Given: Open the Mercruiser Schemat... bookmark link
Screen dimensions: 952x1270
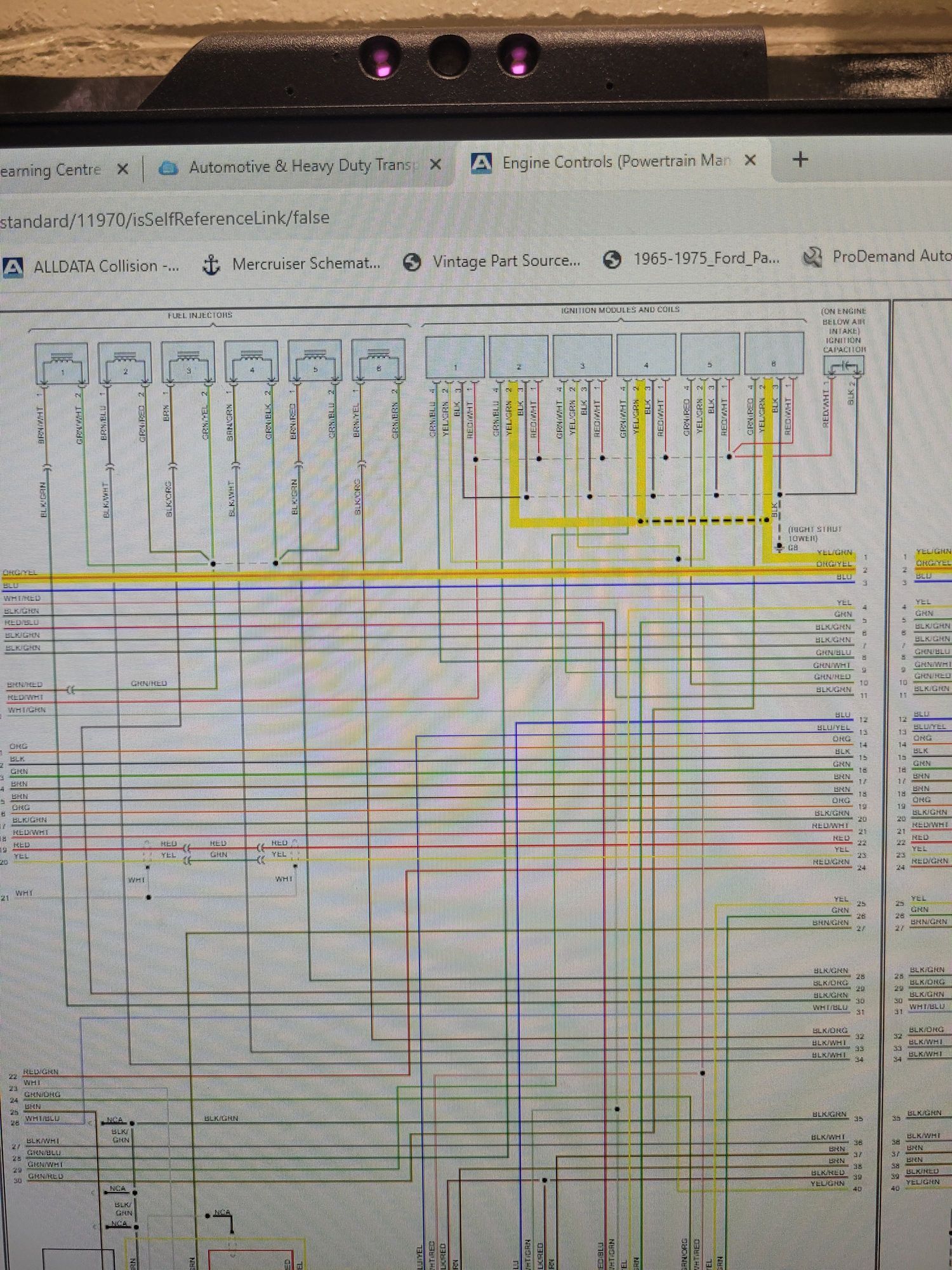Looking at the screenshot, I should coord(306,264).
